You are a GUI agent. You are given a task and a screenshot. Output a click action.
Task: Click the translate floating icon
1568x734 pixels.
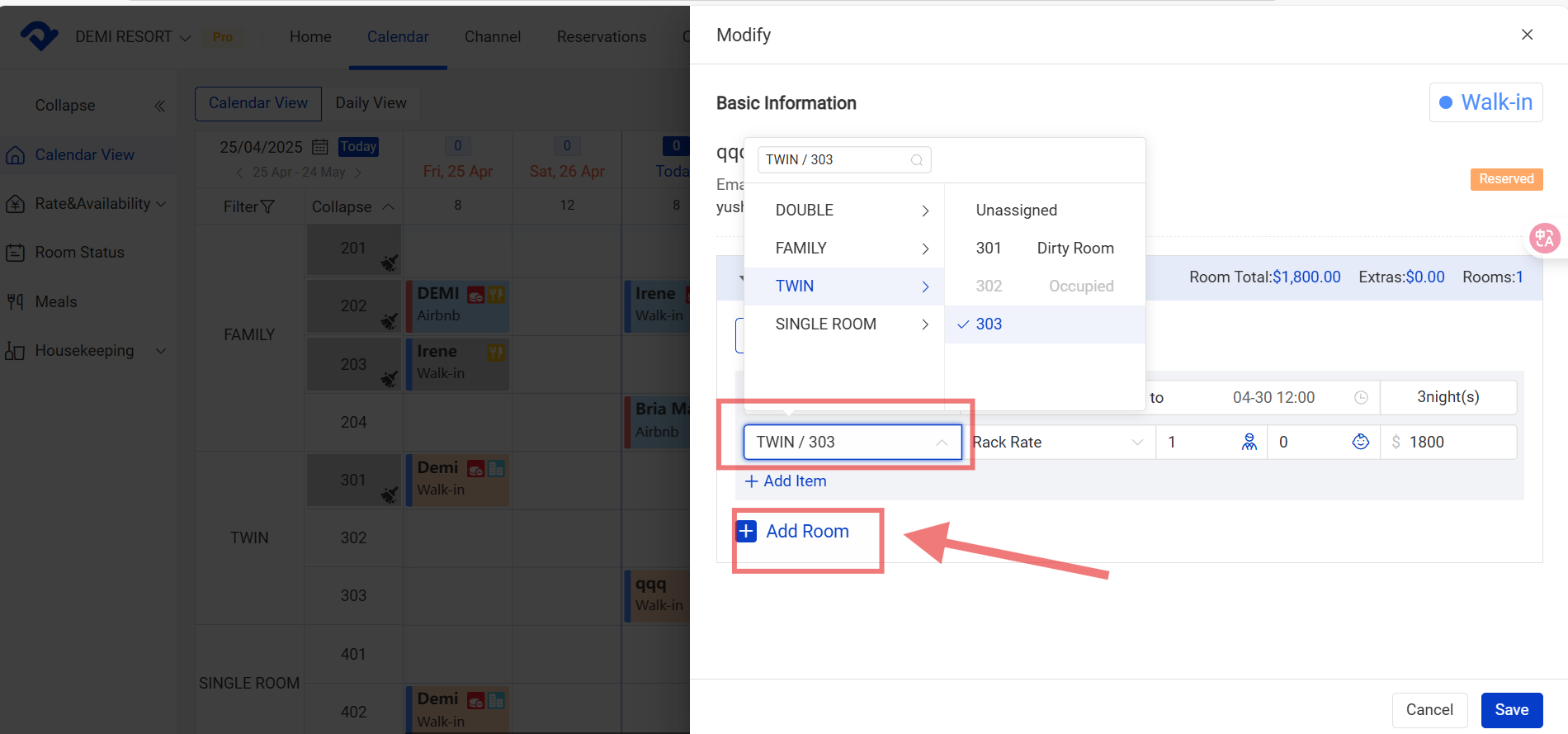click(x=1544, y=239)
